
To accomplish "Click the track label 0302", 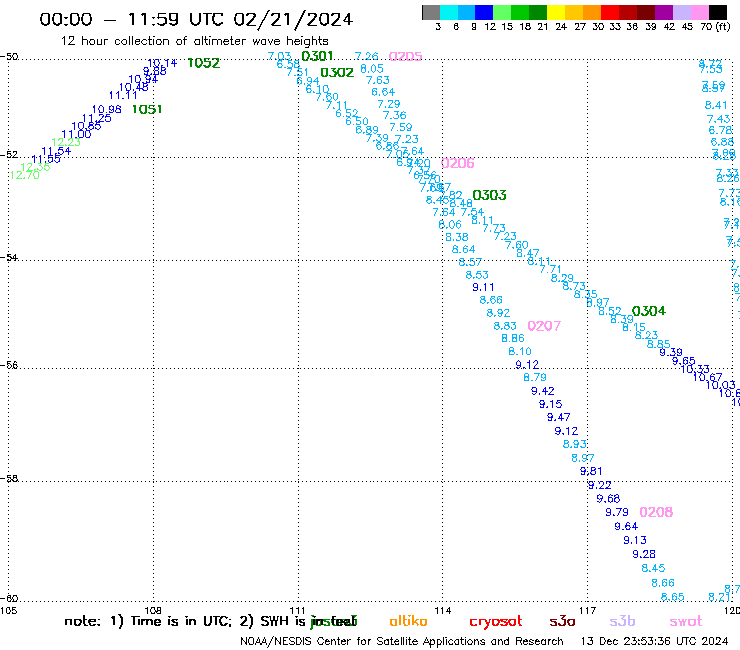I will click(337, 72).
